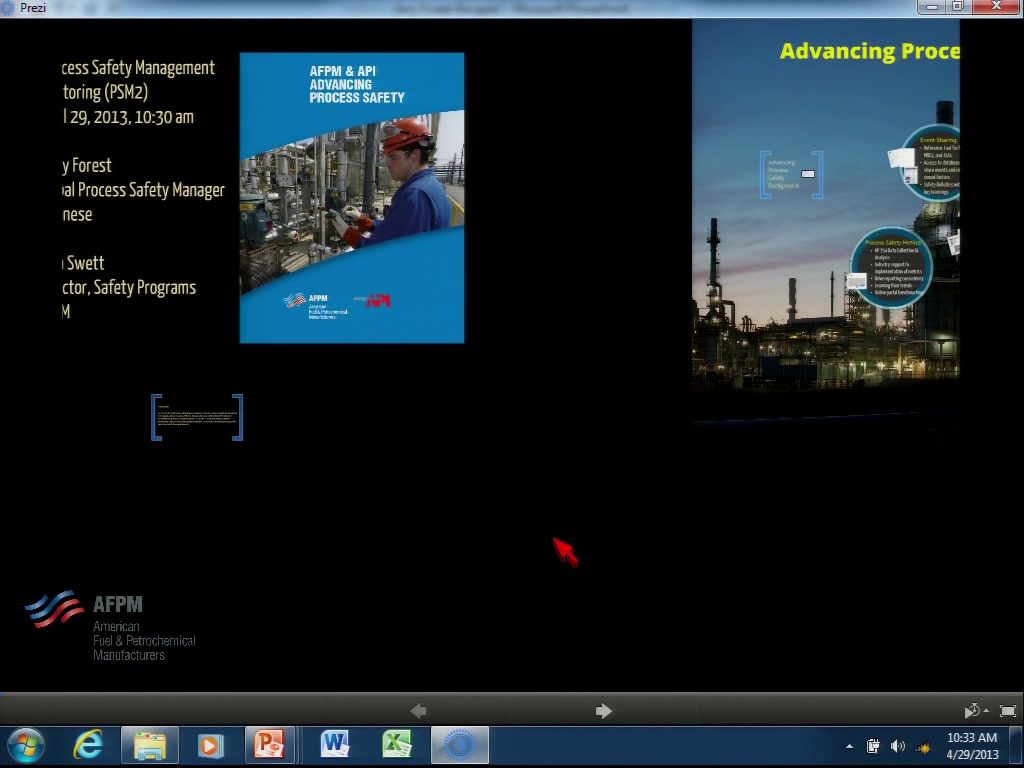Toggle Prezi fullscreen mode
This screenshot has height=768, width=1024.
point(1008,711)
